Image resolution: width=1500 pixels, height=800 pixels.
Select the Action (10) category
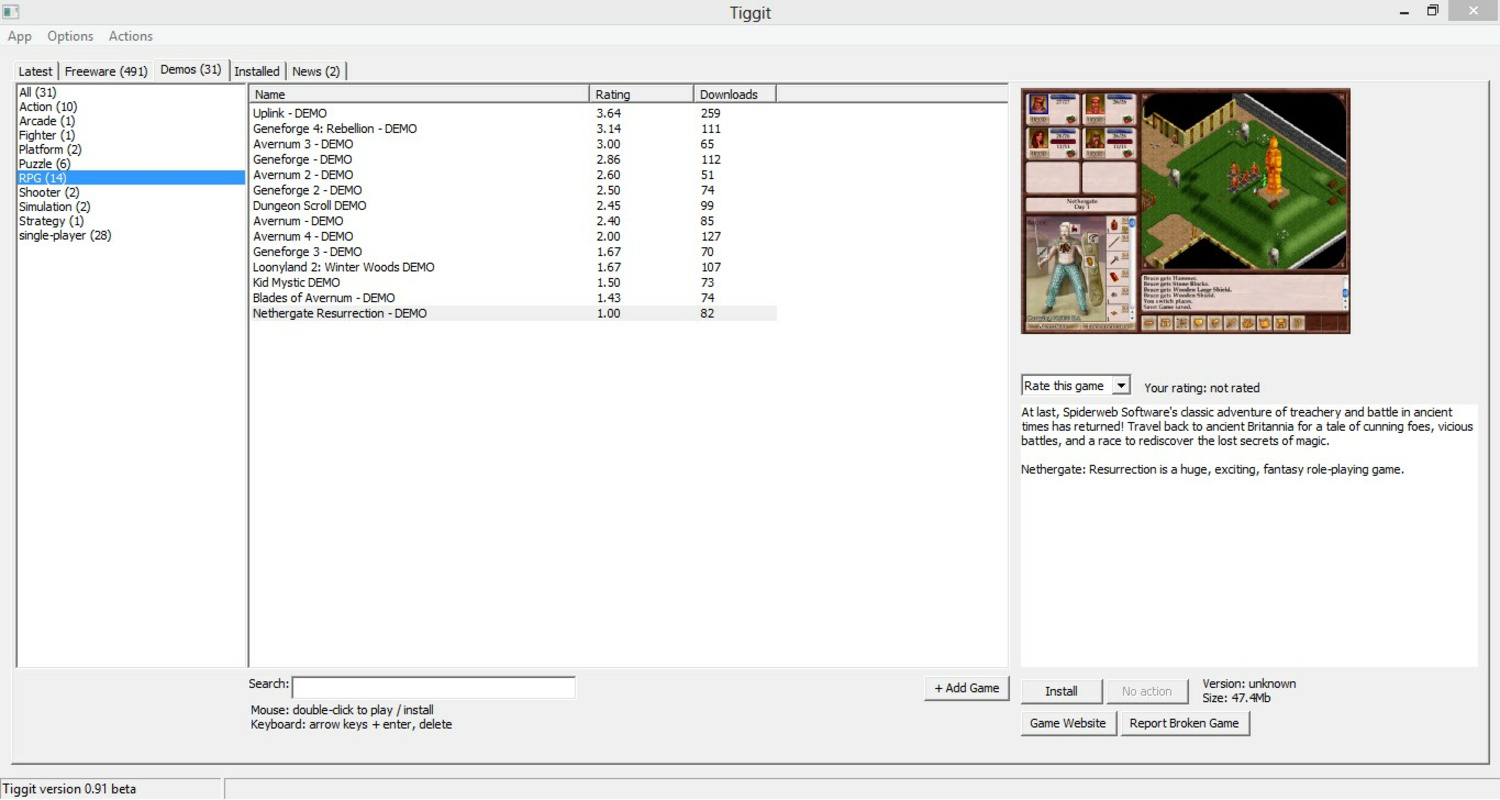point(131,106)
